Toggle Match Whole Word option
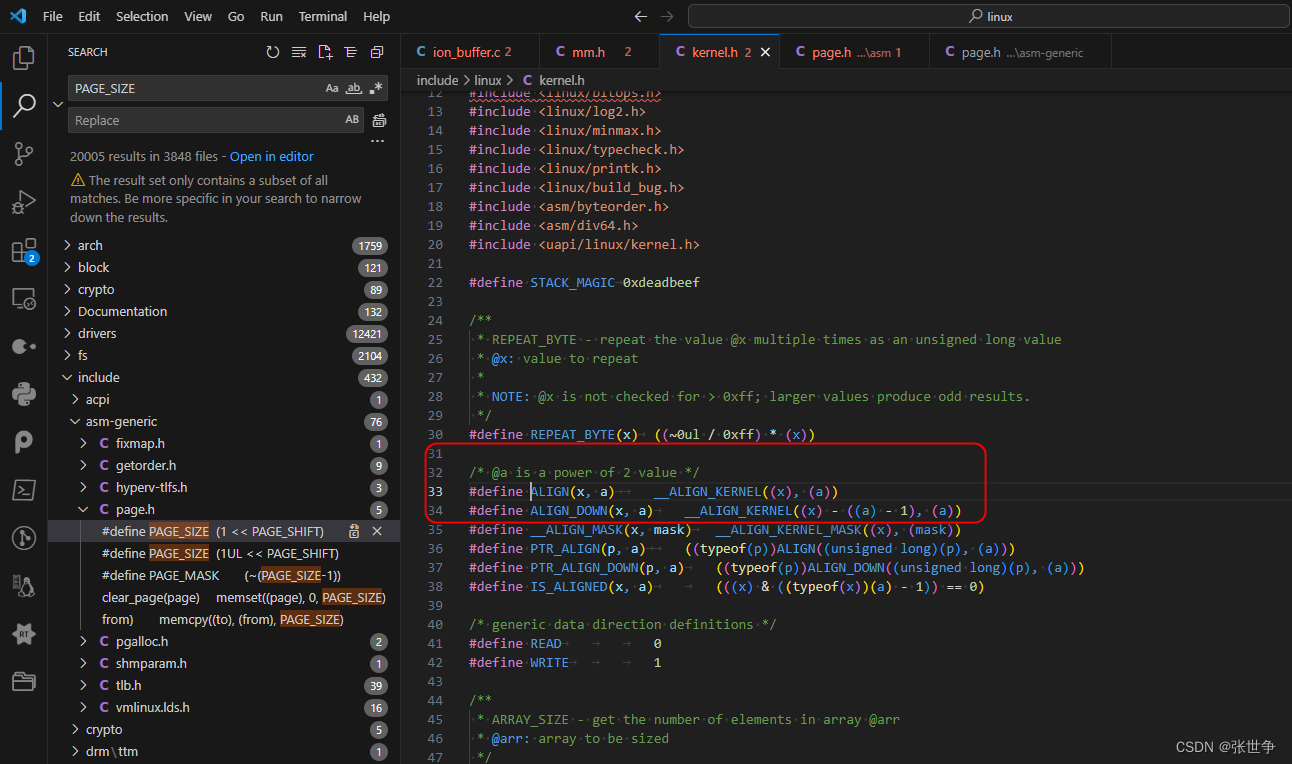Screen dimensions: 1292x764 (353, 88)
